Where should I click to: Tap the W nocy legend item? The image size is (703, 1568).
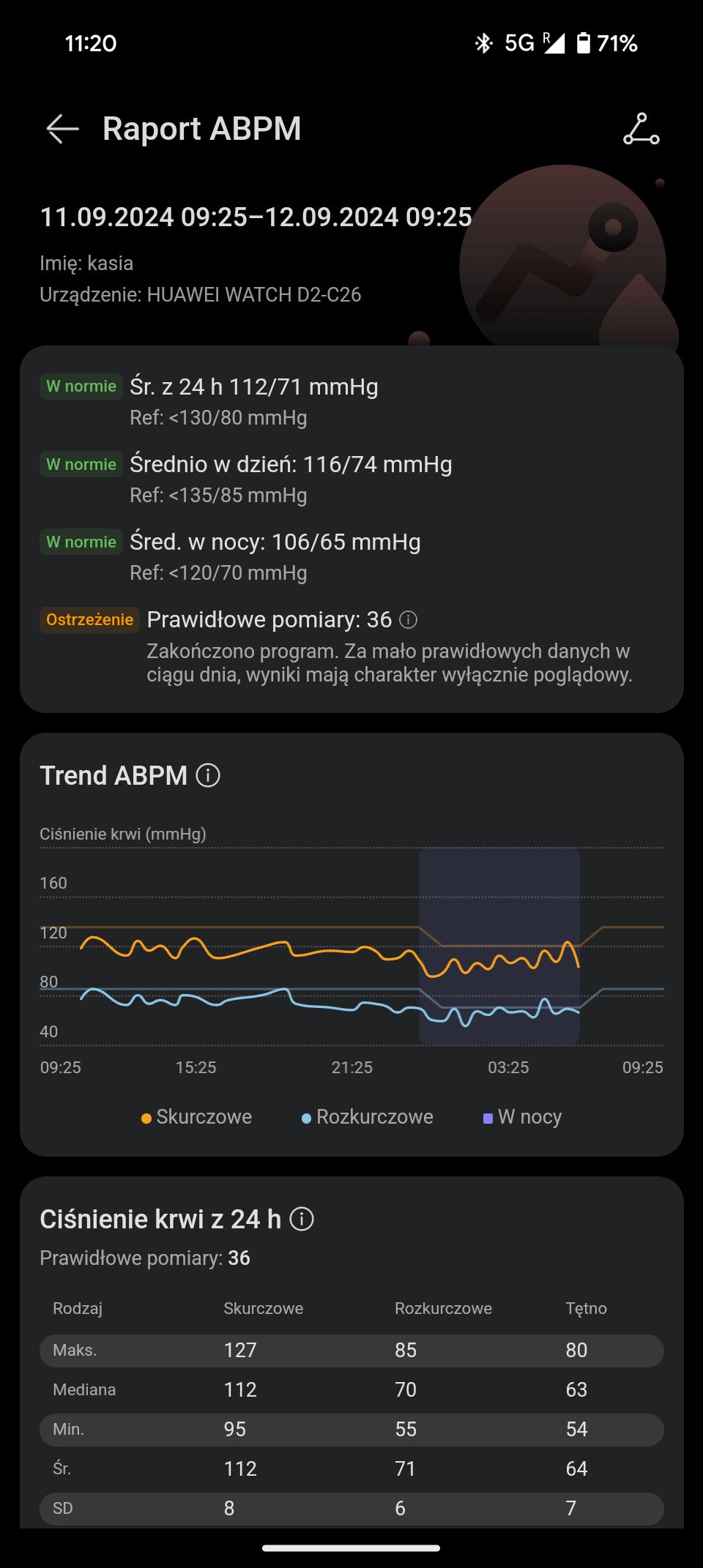point(523,1117)
